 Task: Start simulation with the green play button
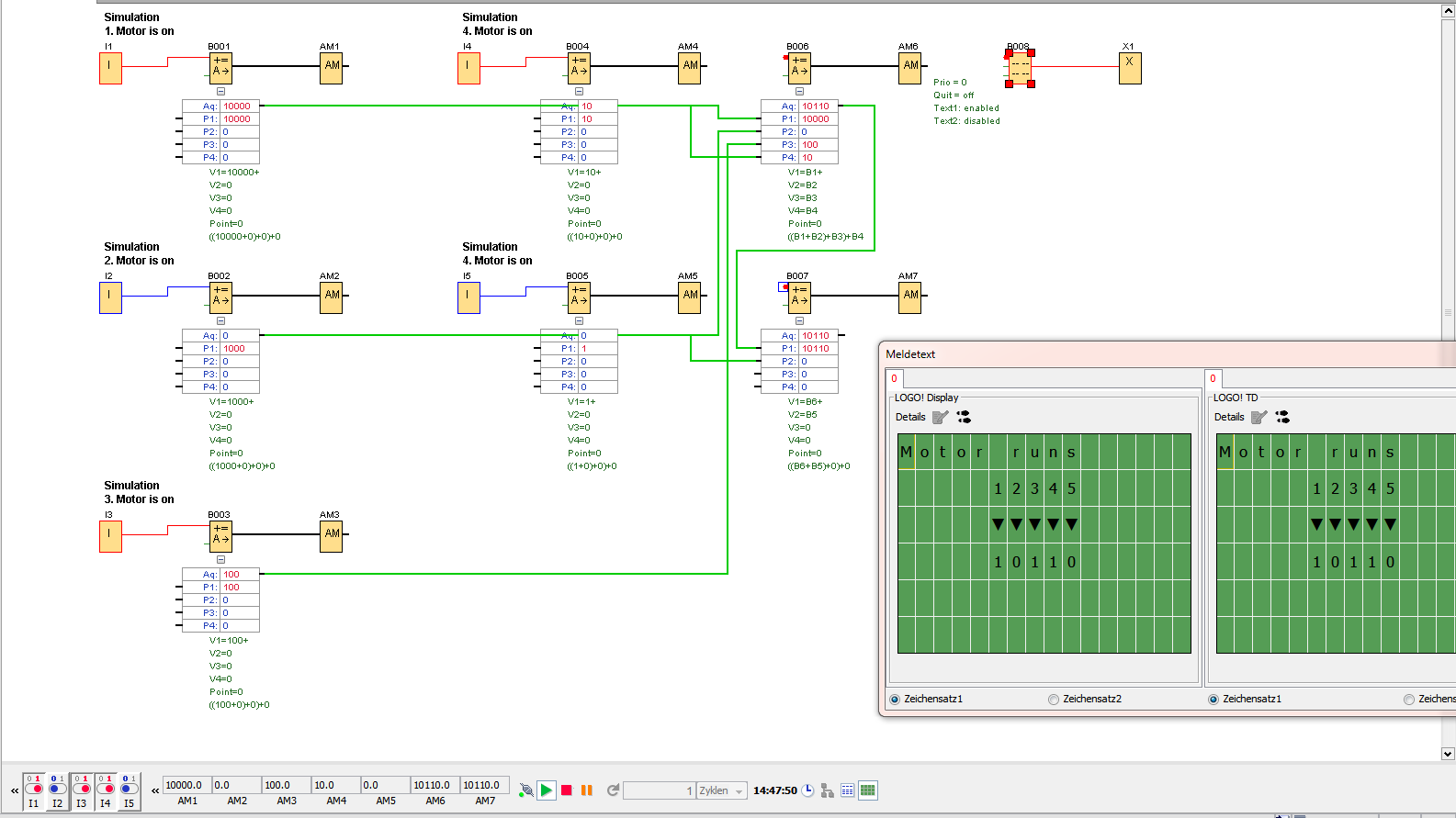(547, 790)
